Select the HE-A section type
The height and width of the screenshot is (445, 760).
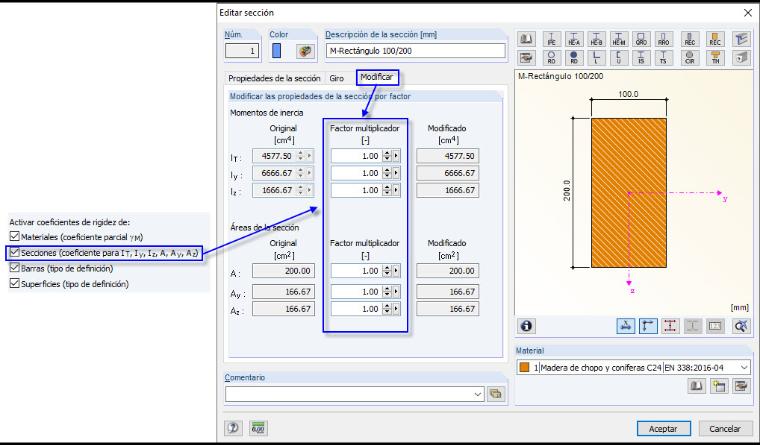[574, 39]
